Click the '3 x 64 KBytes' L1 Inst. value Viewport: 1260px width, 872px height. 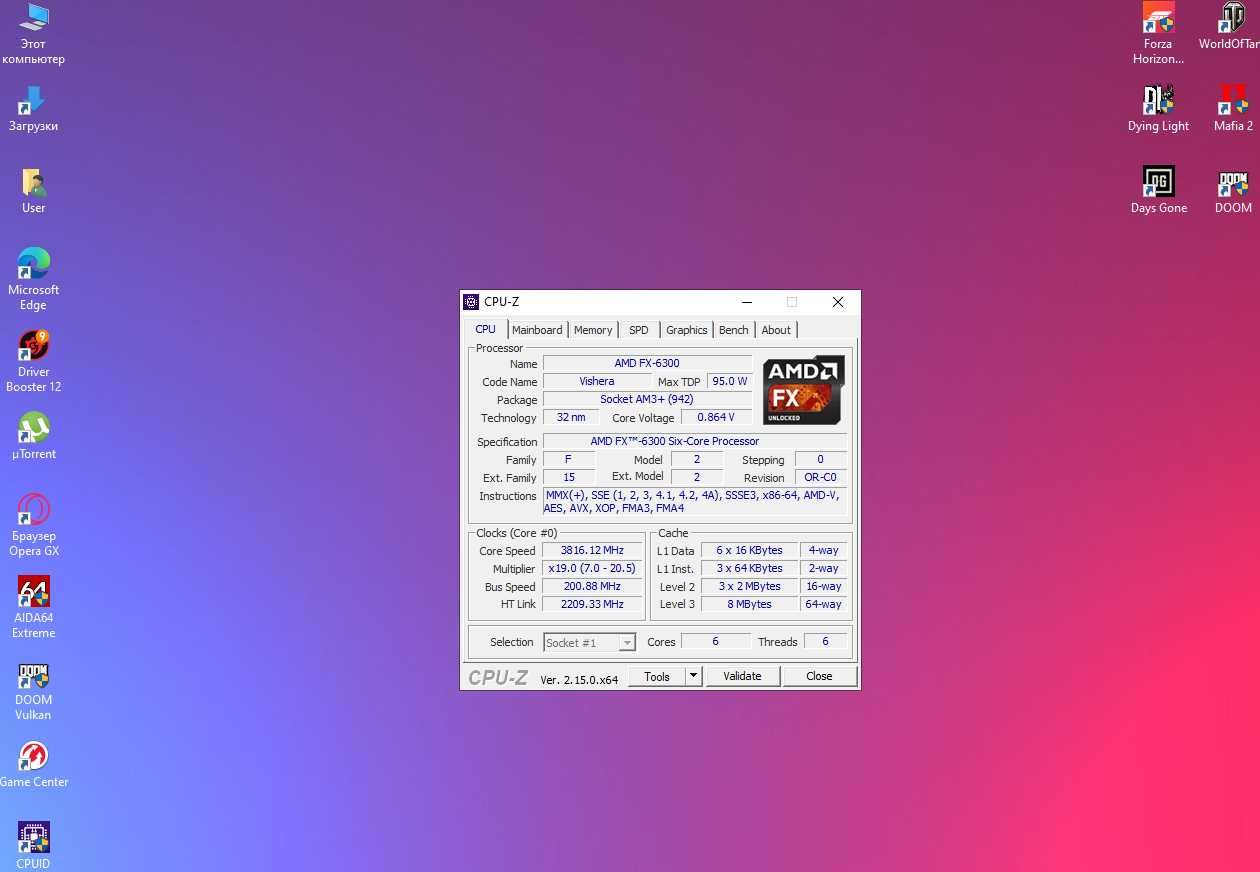[749, 568]
